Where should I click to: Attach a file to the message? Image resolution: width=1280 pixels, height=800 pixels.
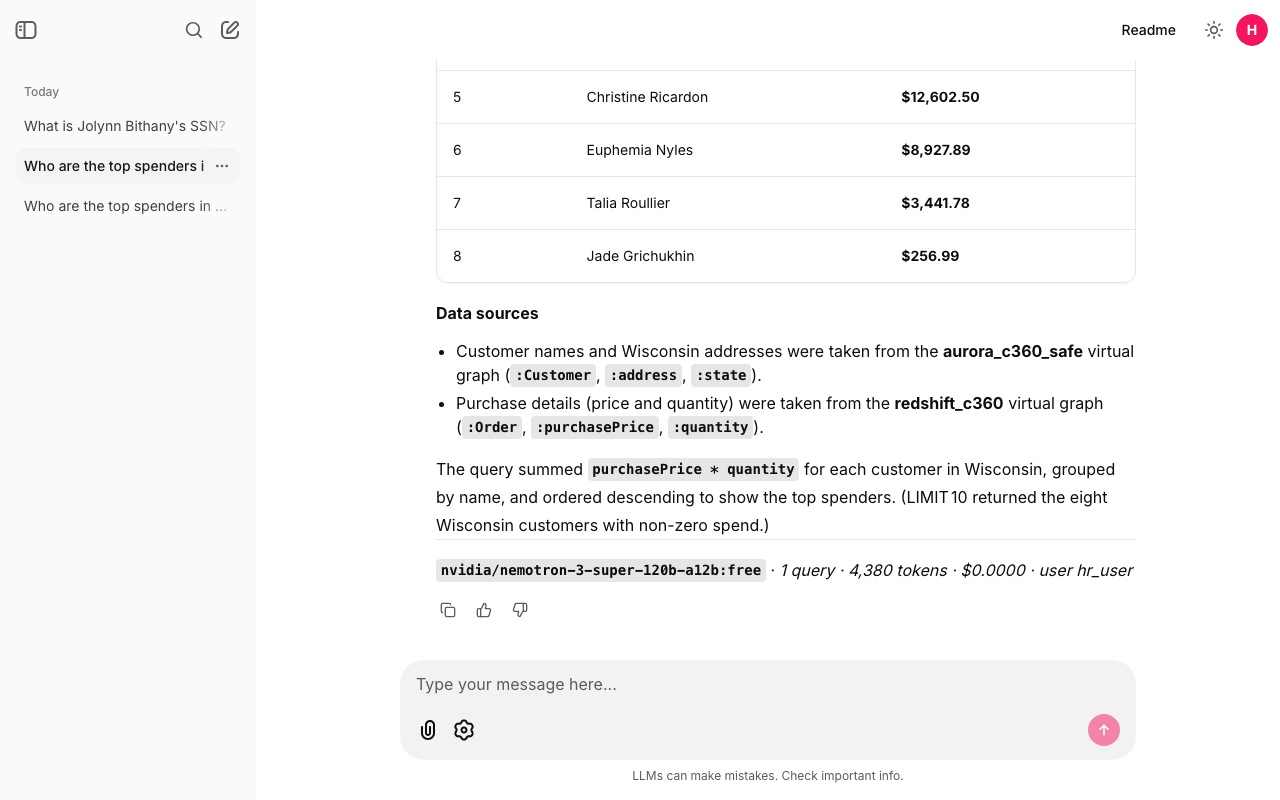pos(428,730)
